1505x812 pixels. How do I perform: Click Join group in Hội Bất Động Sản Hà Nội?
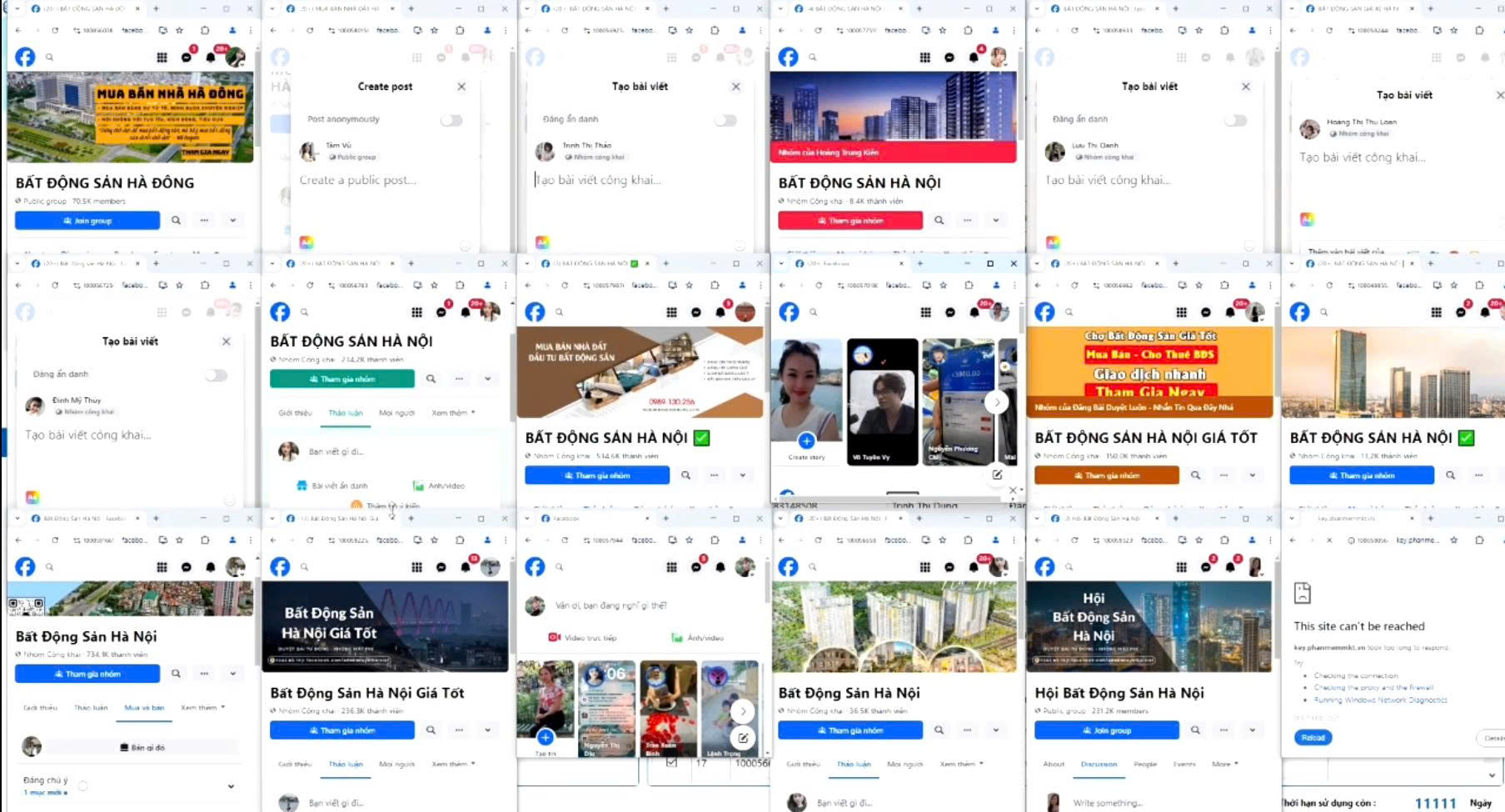pos(1107,730)
